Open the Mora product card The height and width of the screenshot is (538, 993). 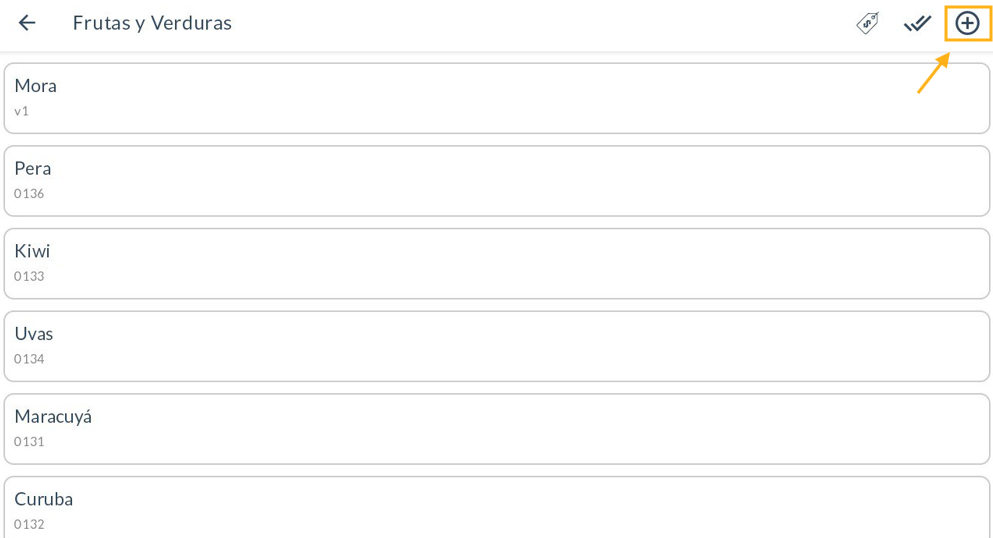[496, 98]
